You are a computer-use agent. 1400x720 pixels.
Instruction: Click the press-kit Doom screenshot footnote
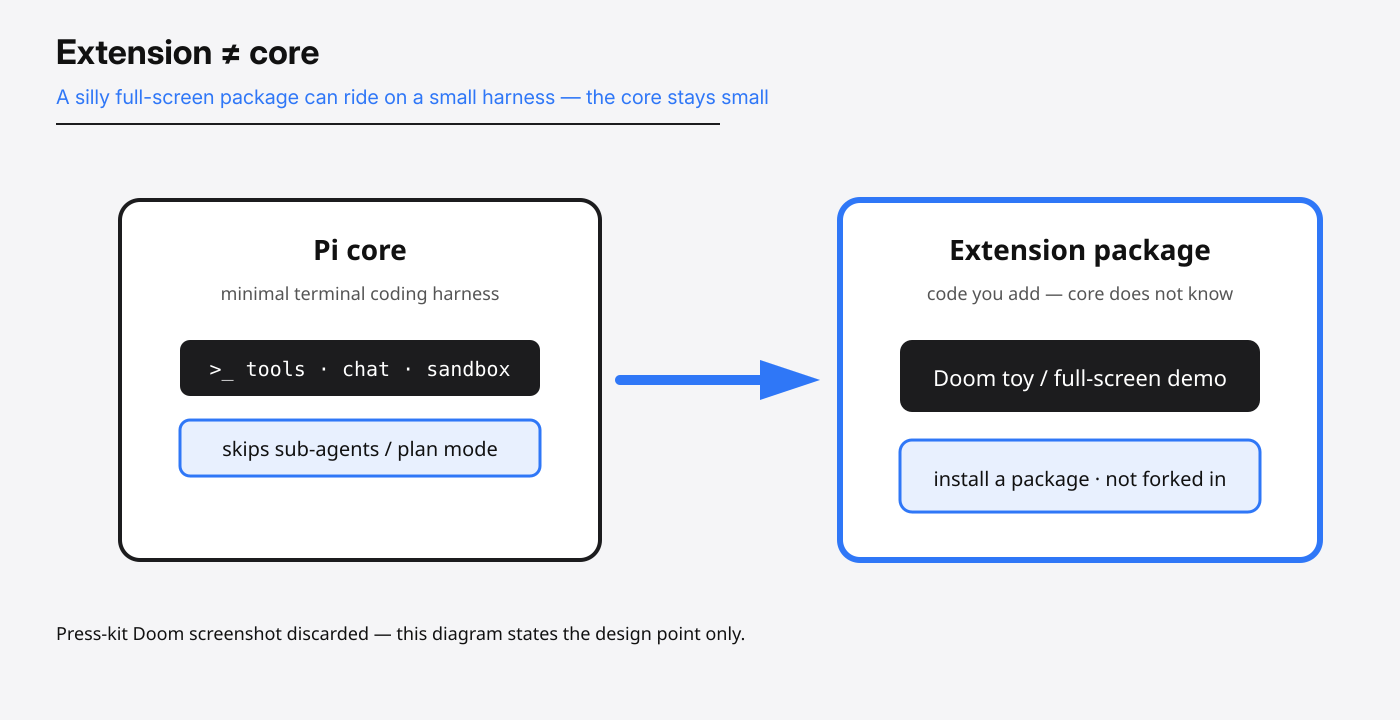click(401, 634)
